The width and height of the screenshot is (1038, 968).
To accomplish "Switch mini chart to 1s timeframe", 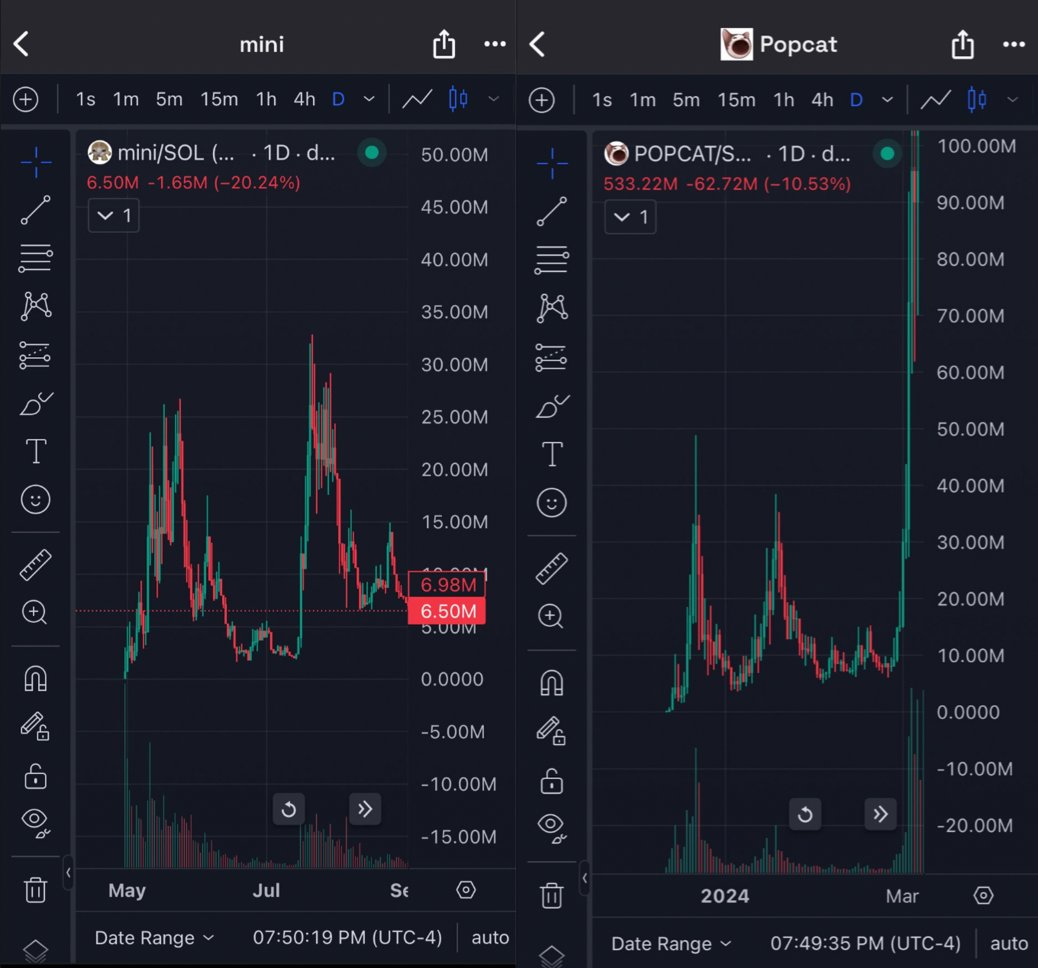I will pos(85,99).
